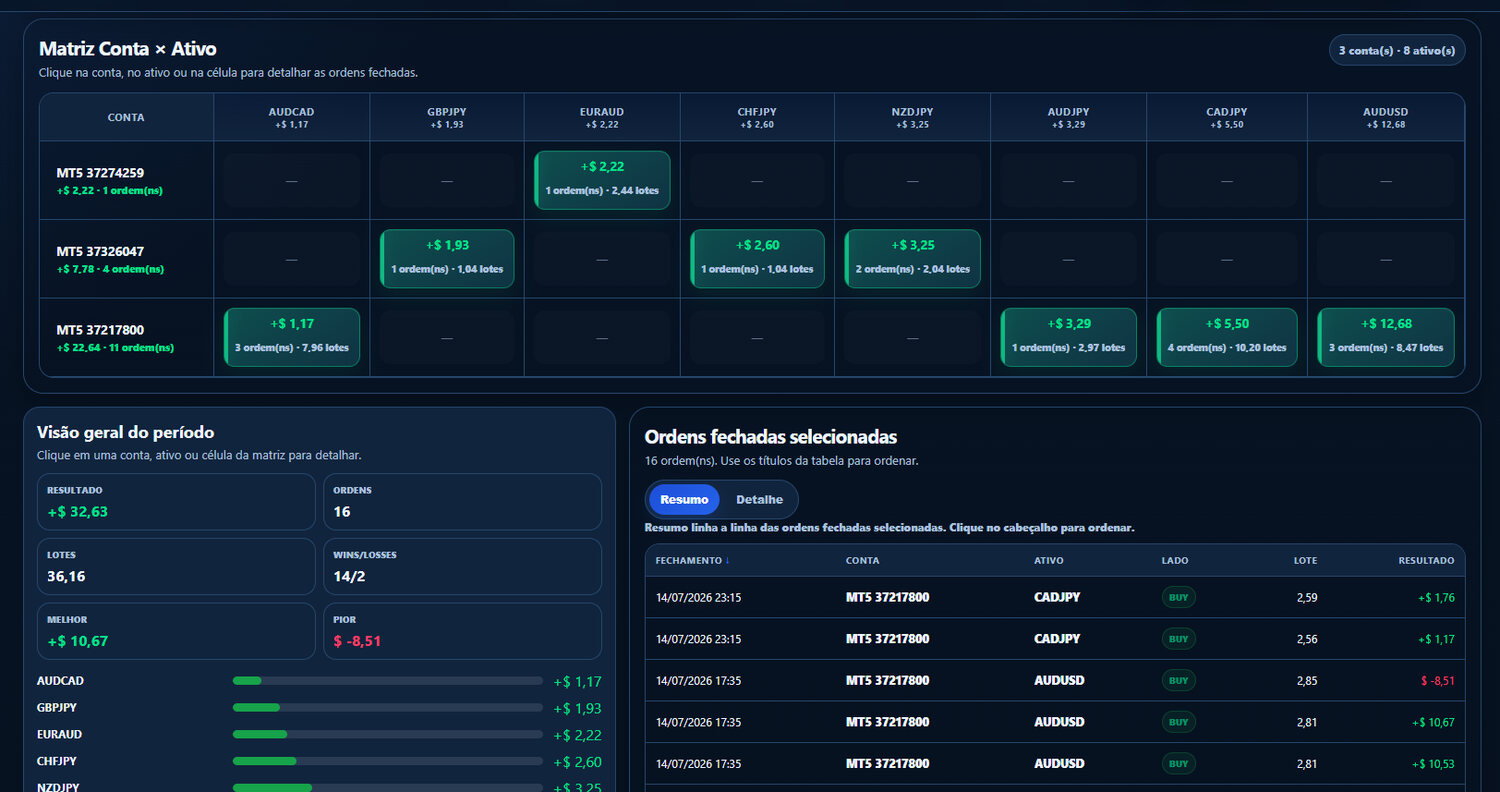Select the NZDJPY column header in matrix

(912, 117)
